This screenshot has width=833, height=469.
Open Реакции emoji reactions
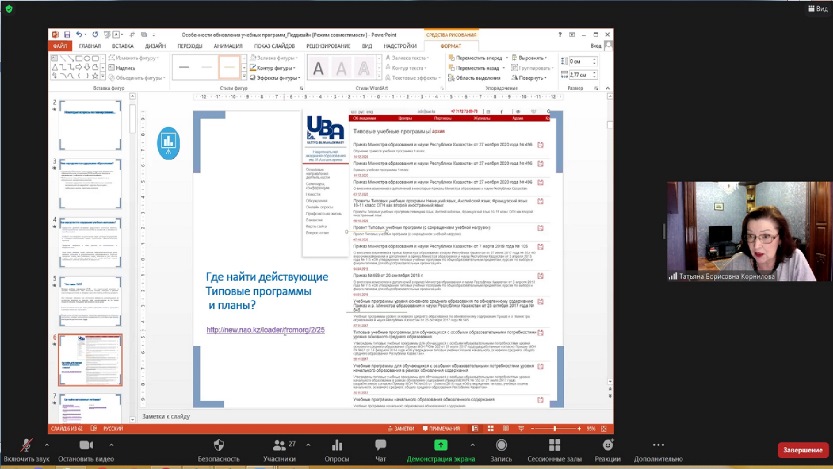(x=607, y=444)
